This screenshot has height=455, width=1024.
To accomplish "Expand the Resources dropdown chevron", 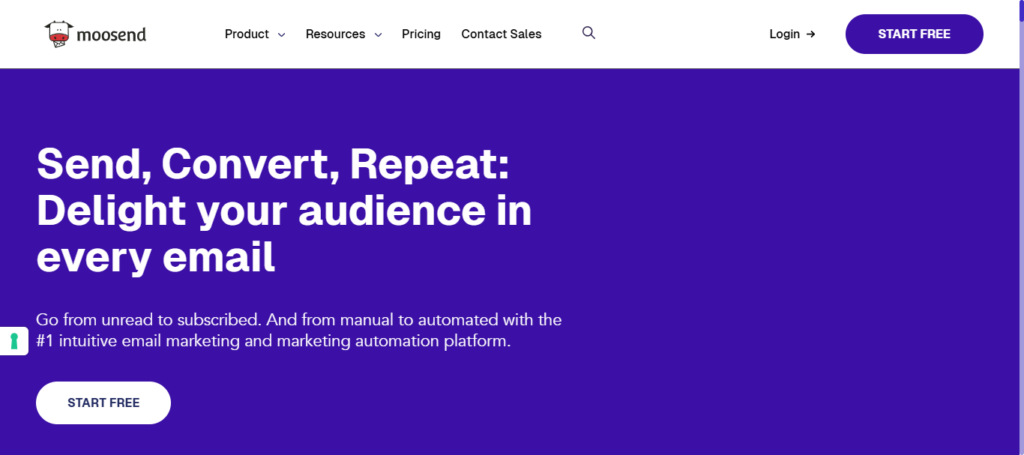I will pos(378,35).
